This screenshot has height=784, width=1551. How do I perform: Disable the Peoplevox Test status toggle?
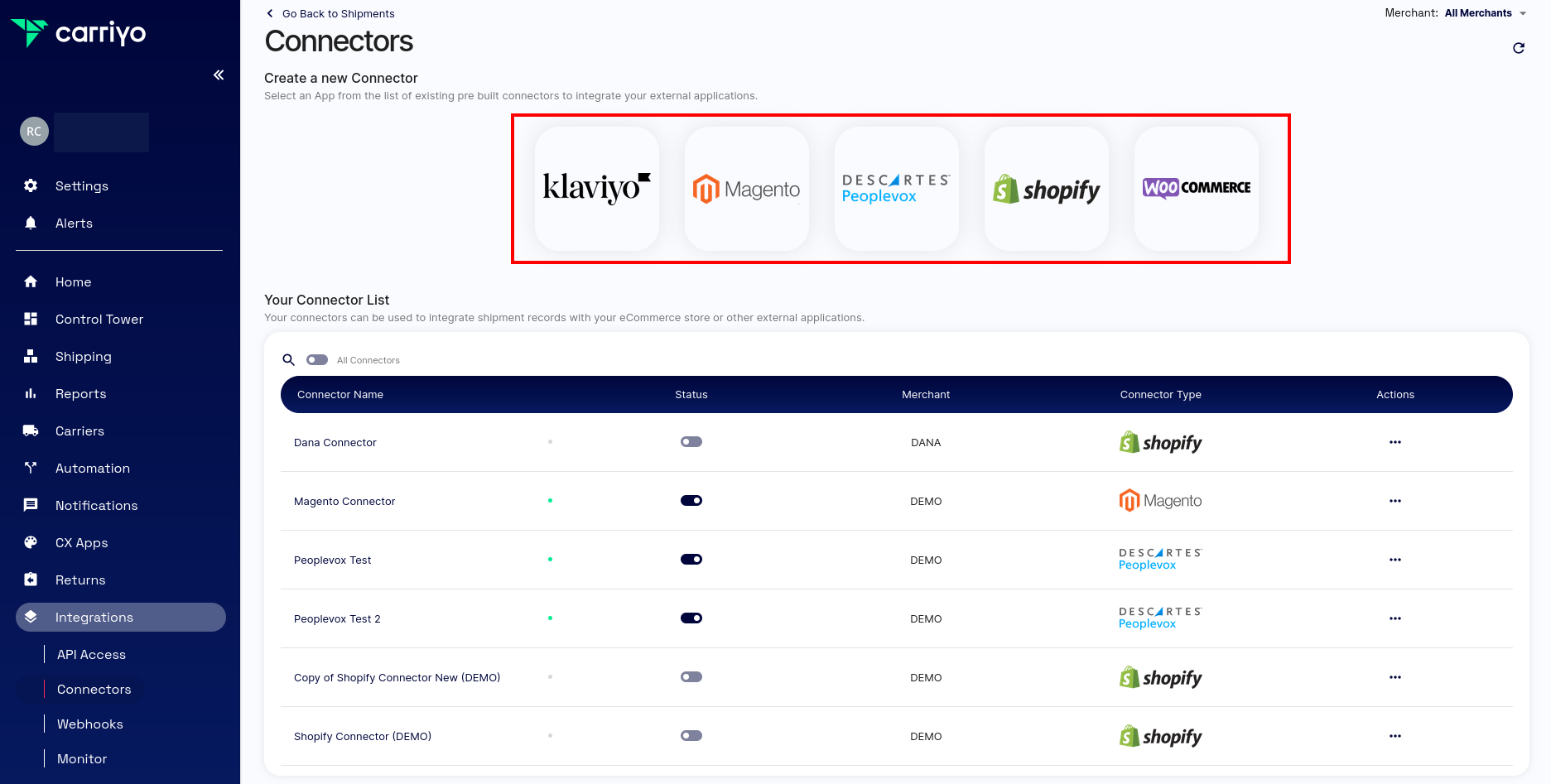coord(691,560)
